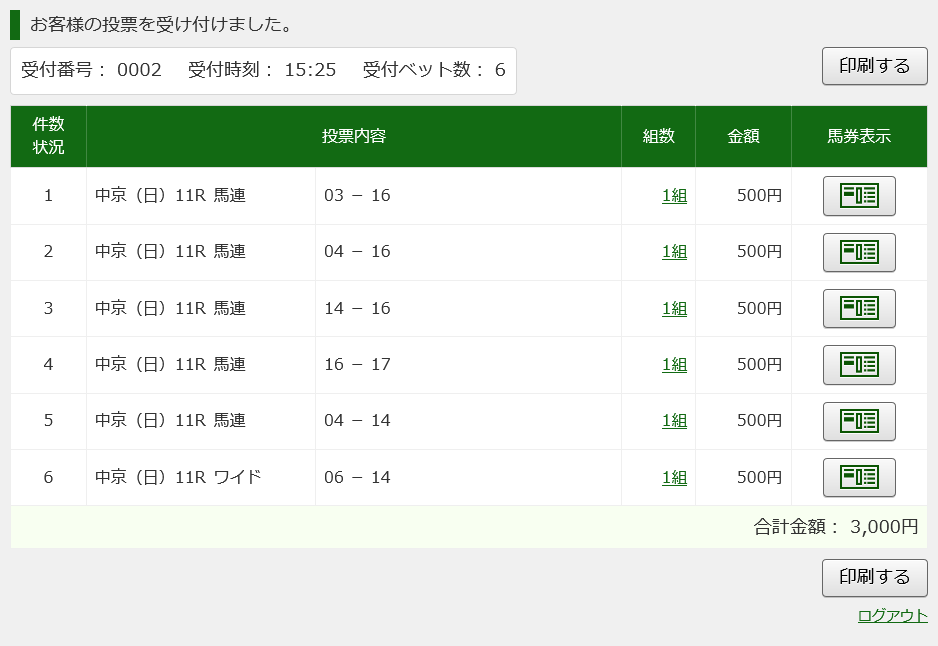938x646 pixels.
Task: Click the 合計金額 3,000円 total row
Action: click(x=835, y=527)
